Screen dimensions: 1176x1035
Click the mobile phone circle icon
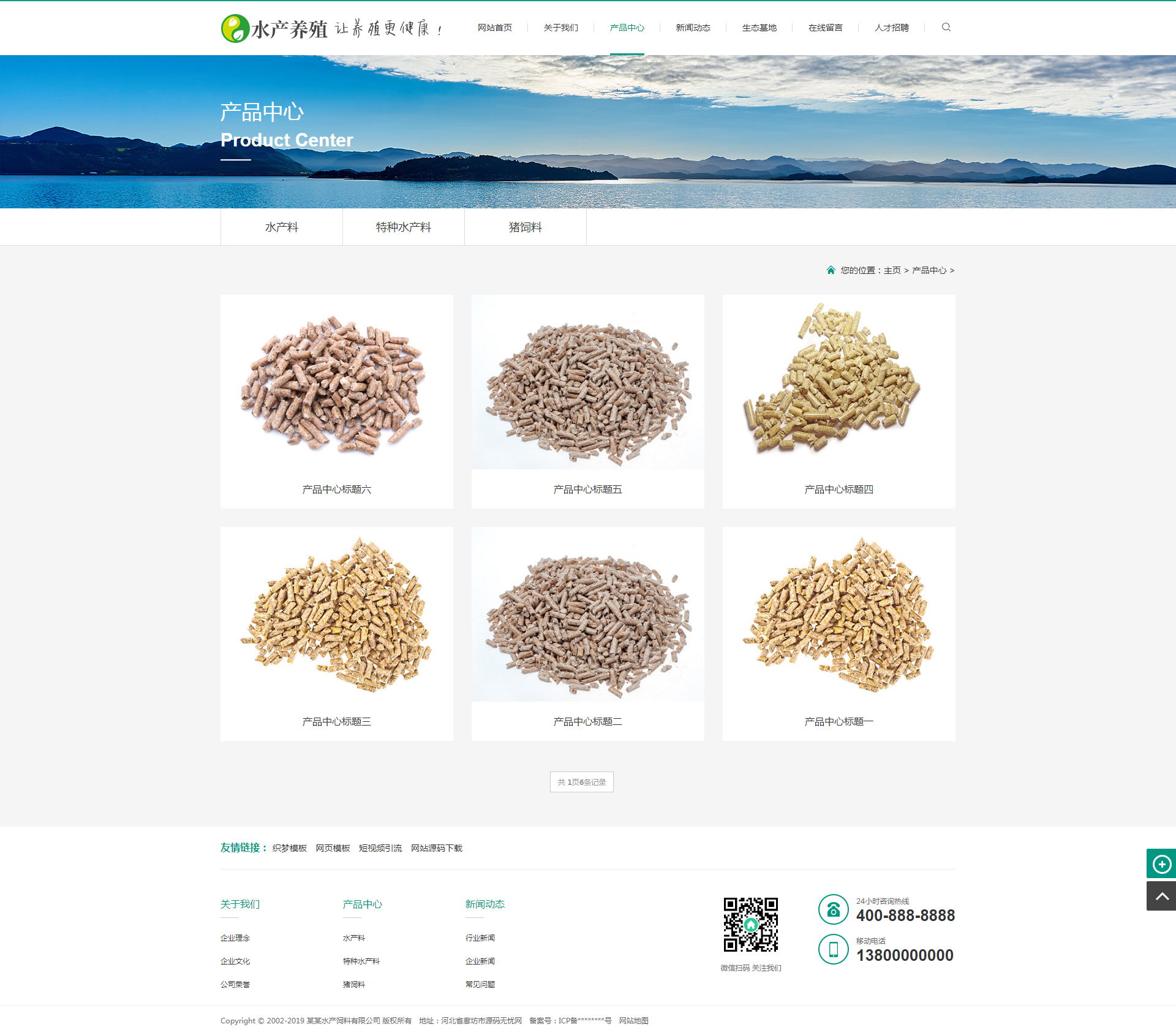point(833,949)
